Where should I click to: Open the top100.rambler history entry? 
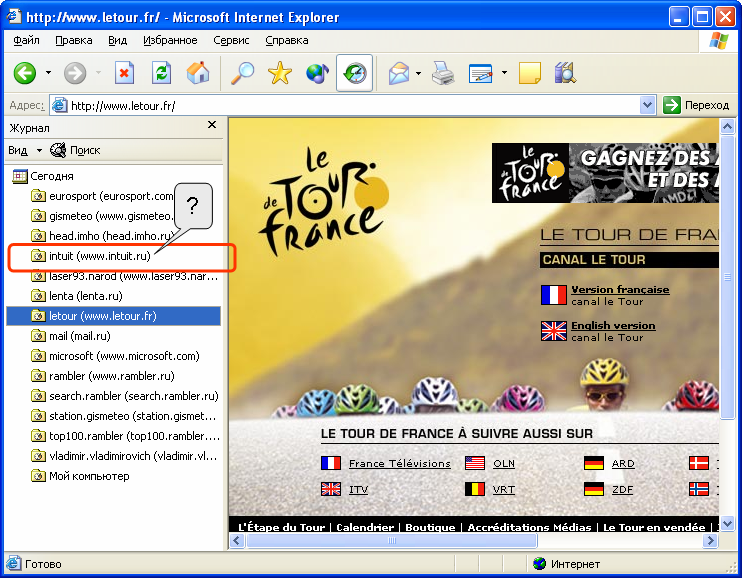(125, 436)
